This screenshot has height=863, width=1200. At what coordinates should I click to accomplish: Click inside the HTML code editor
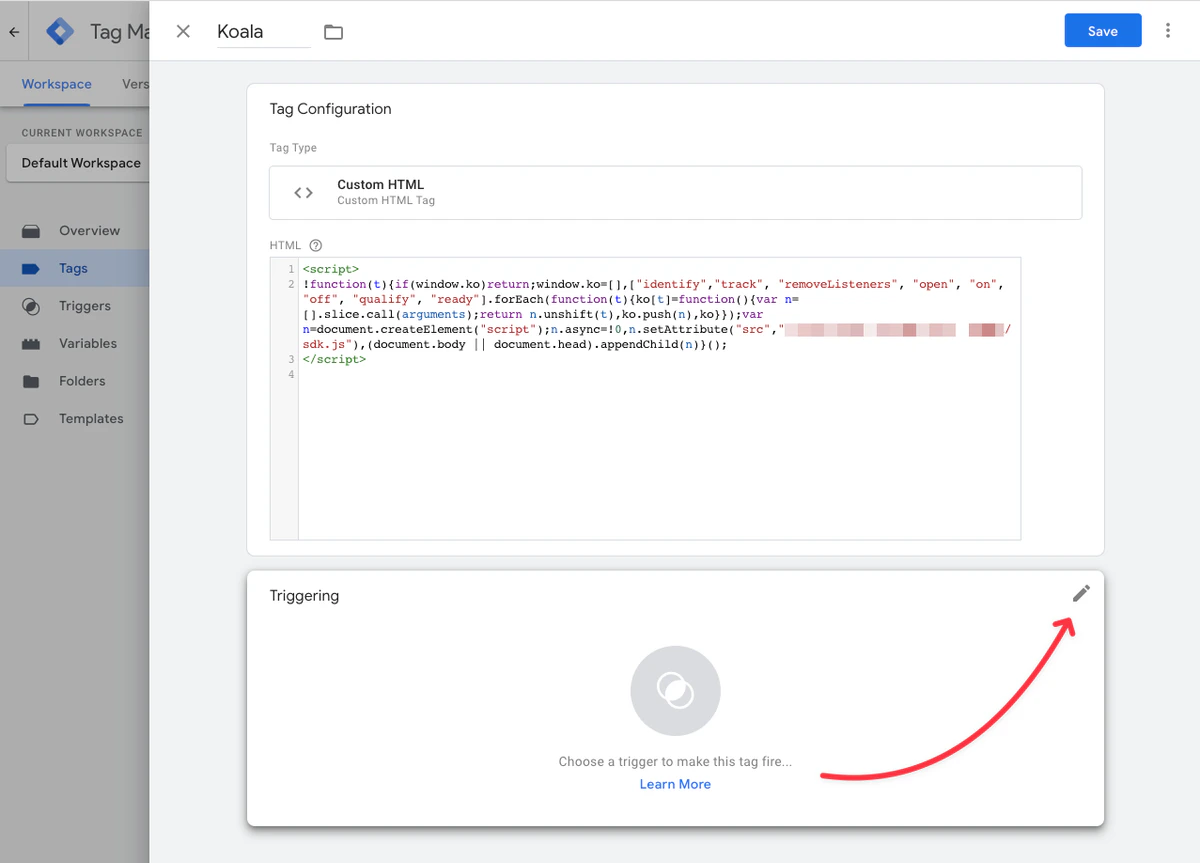[658, 399]
